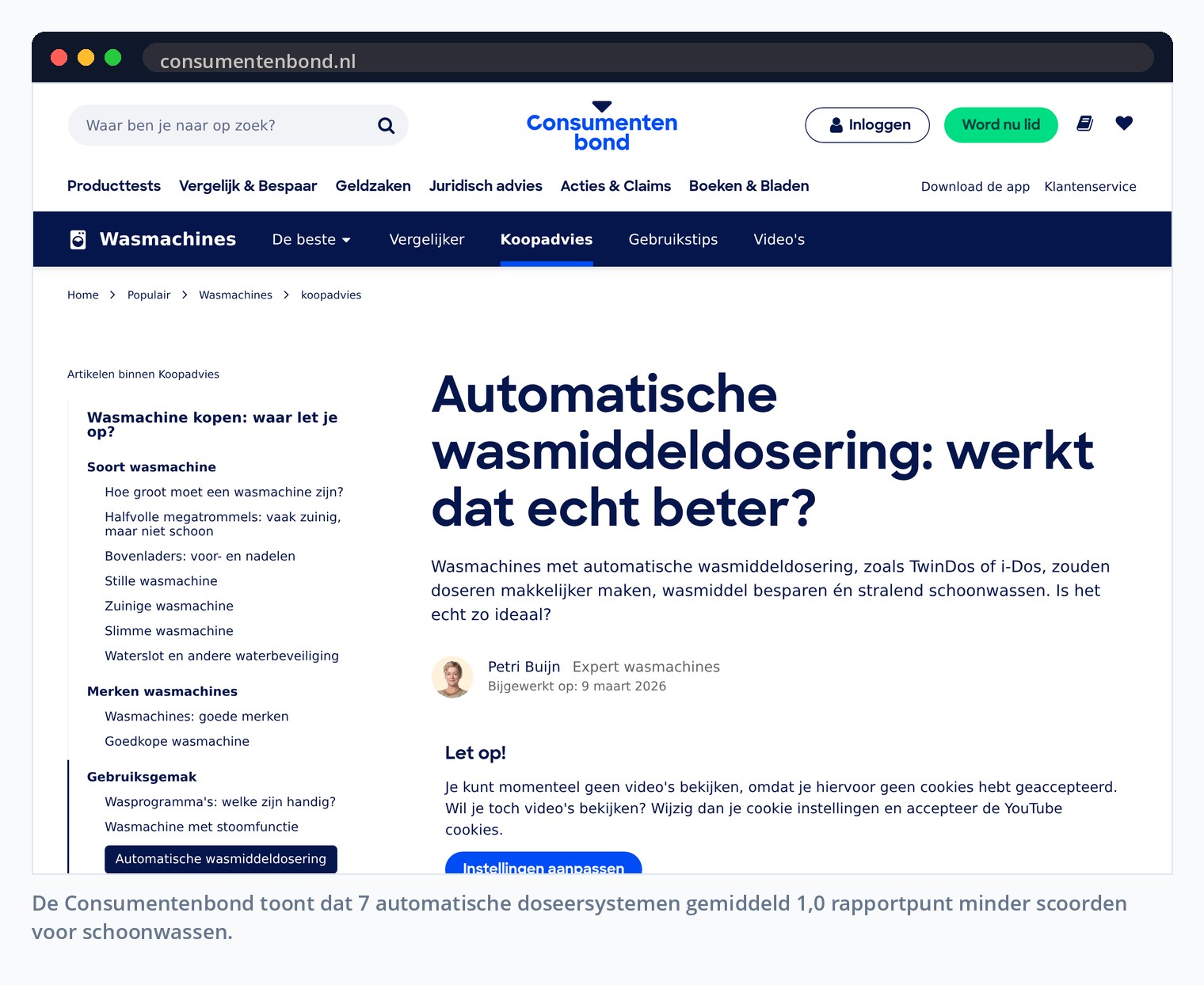Image resolution: width=1204 pixels, height=985 pixels.
Task: Select Automatische wasmiddeldosering sidebar item
Action: coord(221,859)
